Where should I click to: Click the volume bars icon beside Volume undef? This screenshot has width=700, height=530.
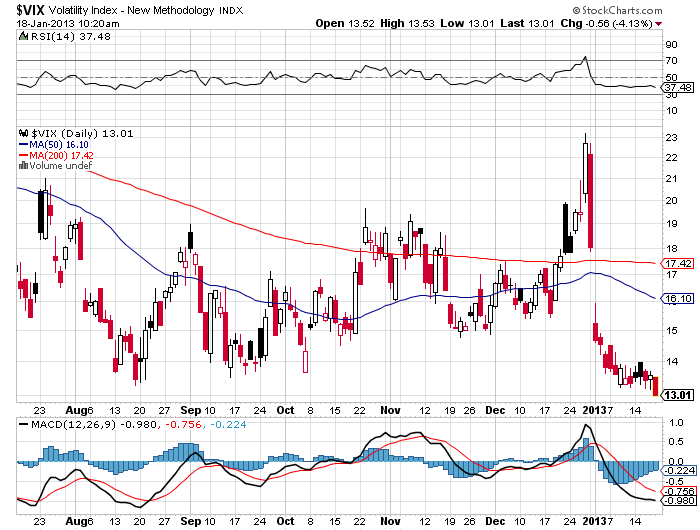point(24,166)
